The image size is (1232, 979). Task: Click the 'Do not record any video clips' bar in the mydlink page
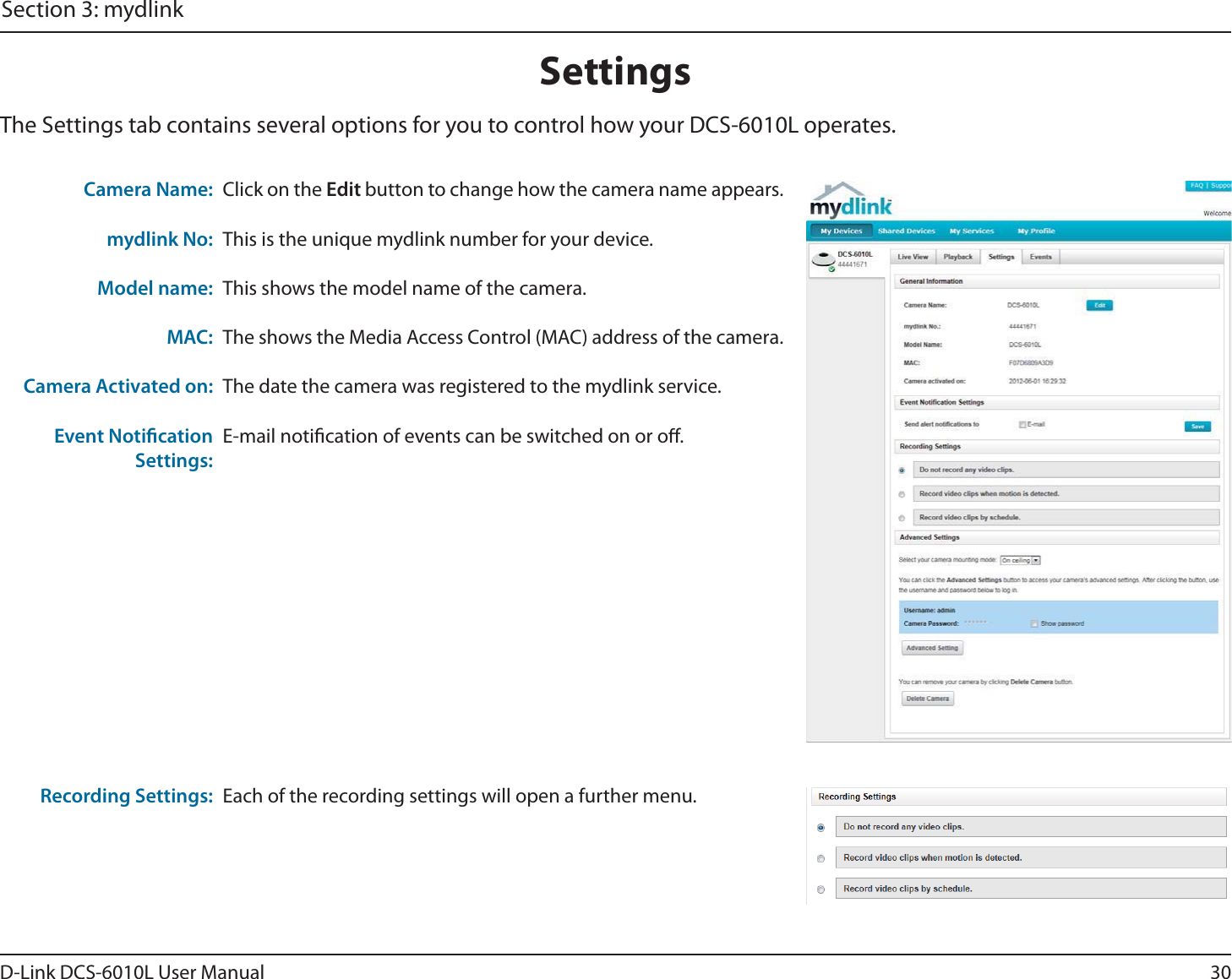(1066, 470)
